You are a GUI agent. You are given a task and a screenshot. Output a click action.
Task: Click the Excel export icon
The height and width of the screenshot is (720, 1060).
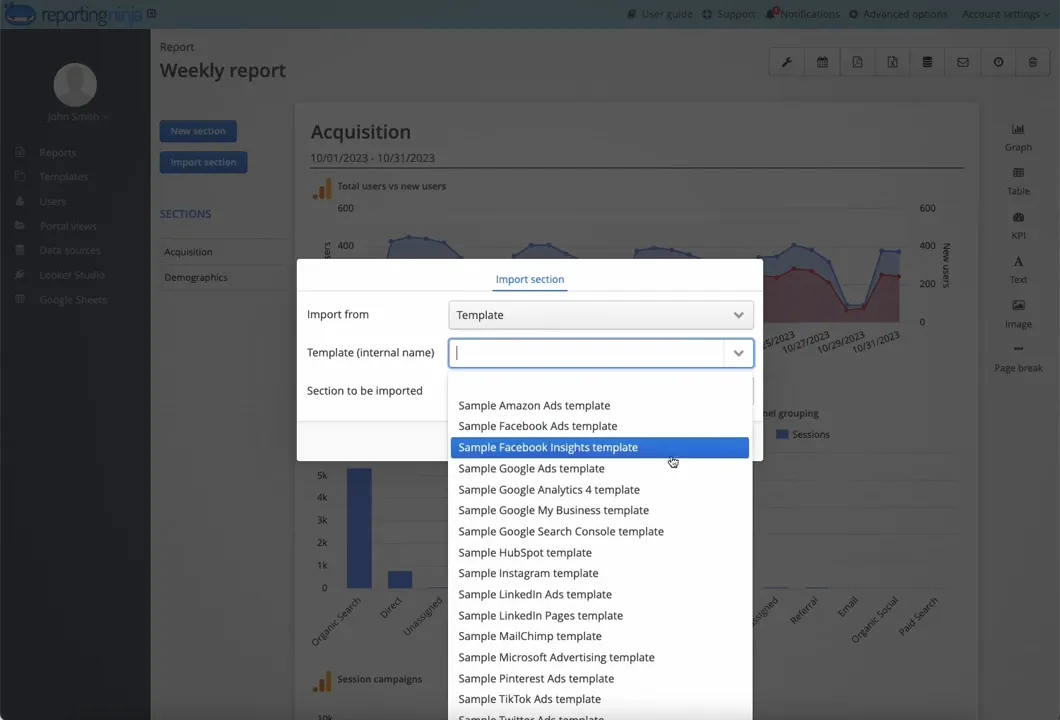(892, 62)
